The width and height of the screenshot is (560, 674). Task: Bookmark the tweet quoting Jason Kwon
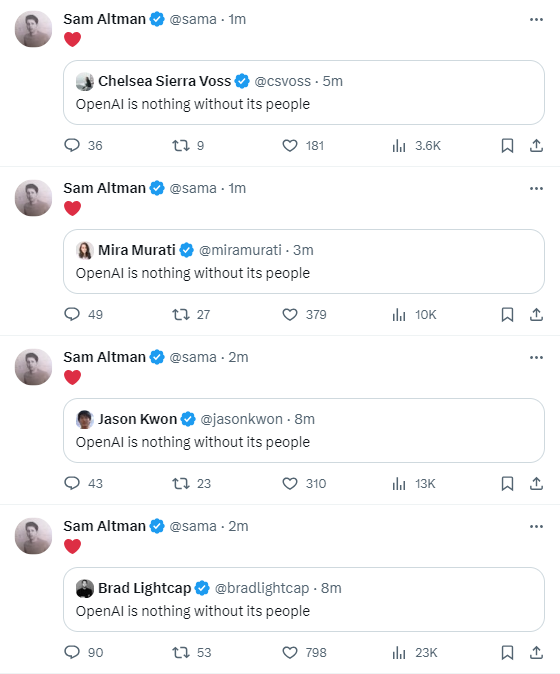507,484
